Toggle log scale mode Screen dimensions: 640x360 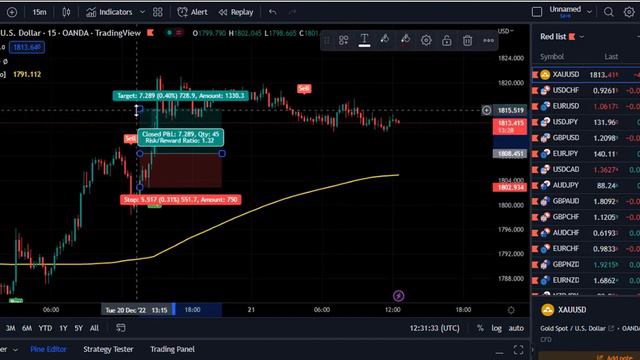tap(496, 328)
